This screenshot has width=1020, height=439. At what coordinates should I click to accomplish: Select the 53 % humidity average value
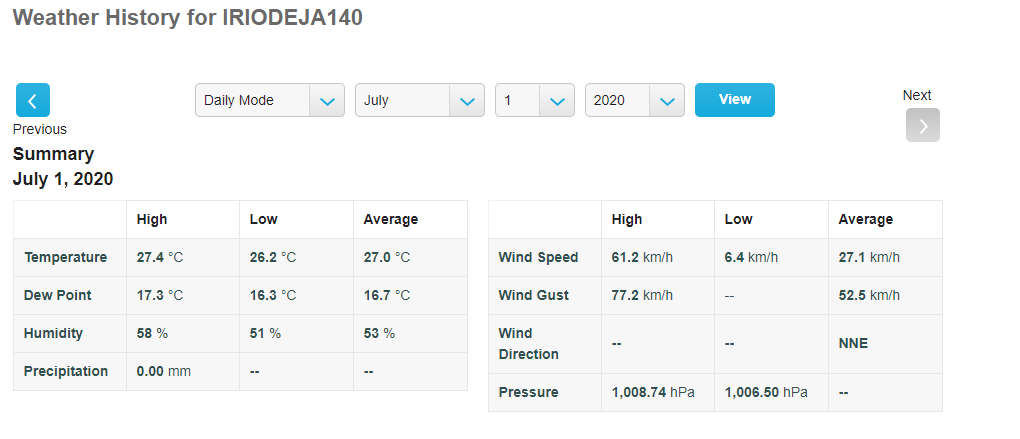click(379, 333)
